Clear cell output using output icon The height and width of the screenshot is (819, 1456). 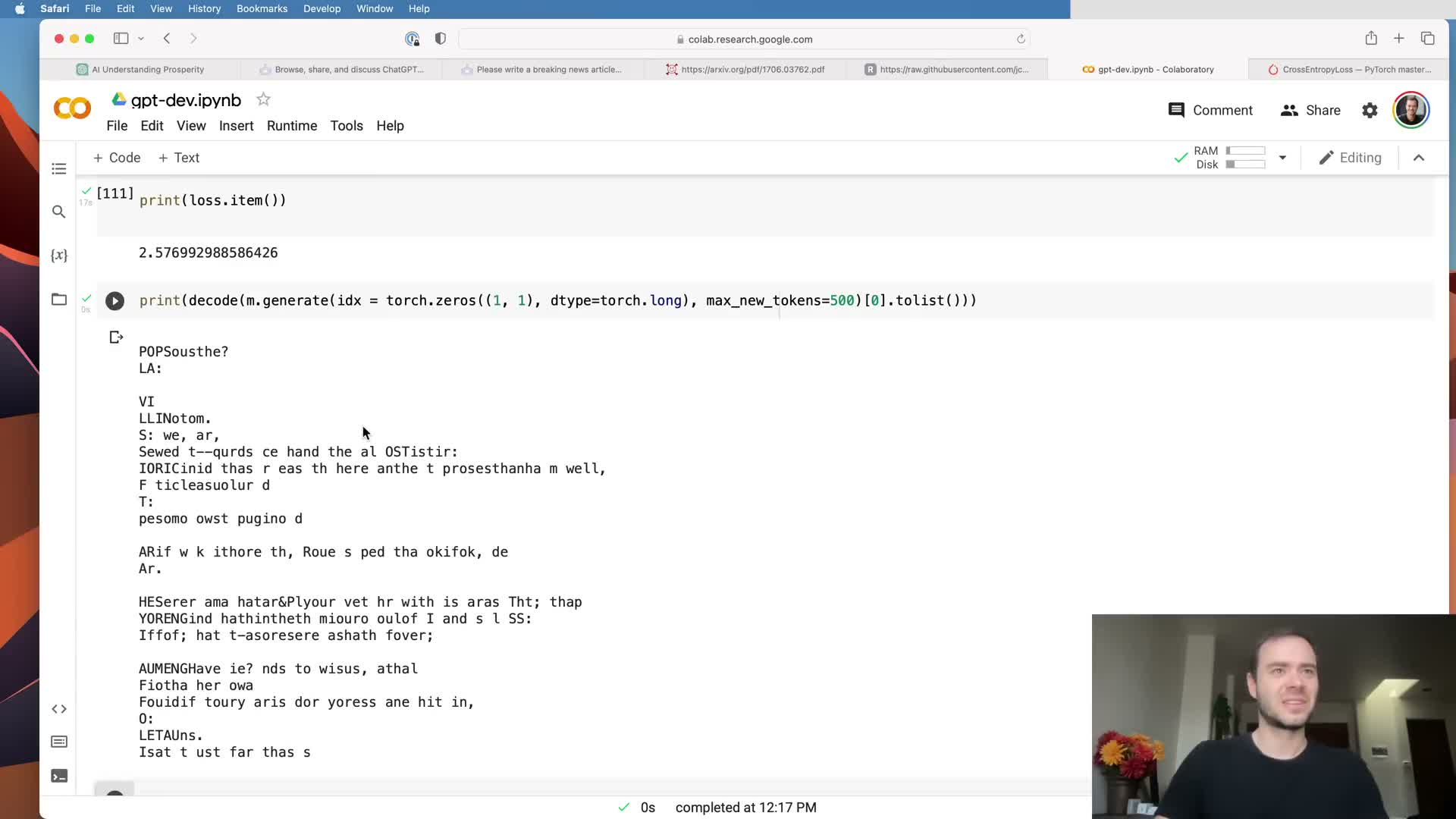point(116,337)
